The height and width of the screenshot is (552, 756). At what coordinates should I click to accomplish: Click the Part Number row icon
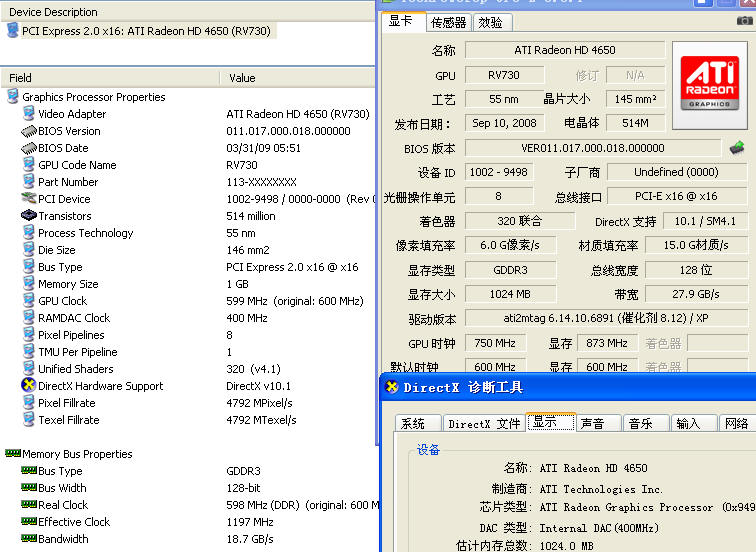(29, 182)
